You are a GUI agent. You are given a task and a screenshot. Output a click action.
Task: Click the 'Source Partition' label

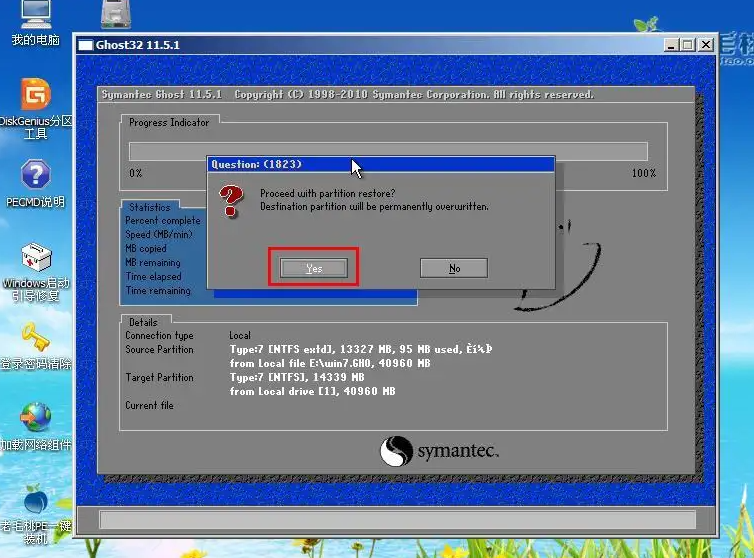[x=159, y=349]
